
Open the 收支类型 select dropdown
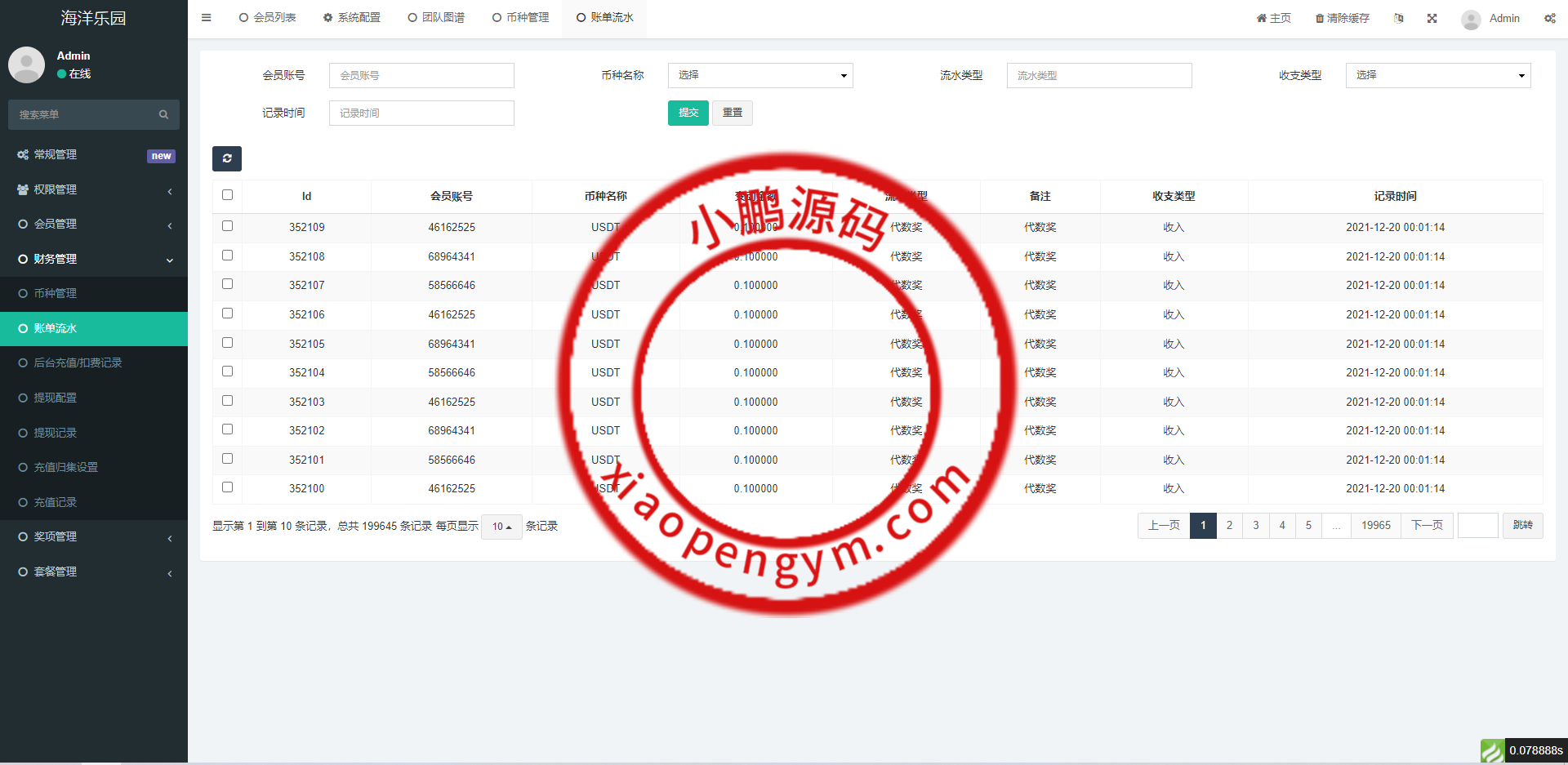(x=1437, y=75)
